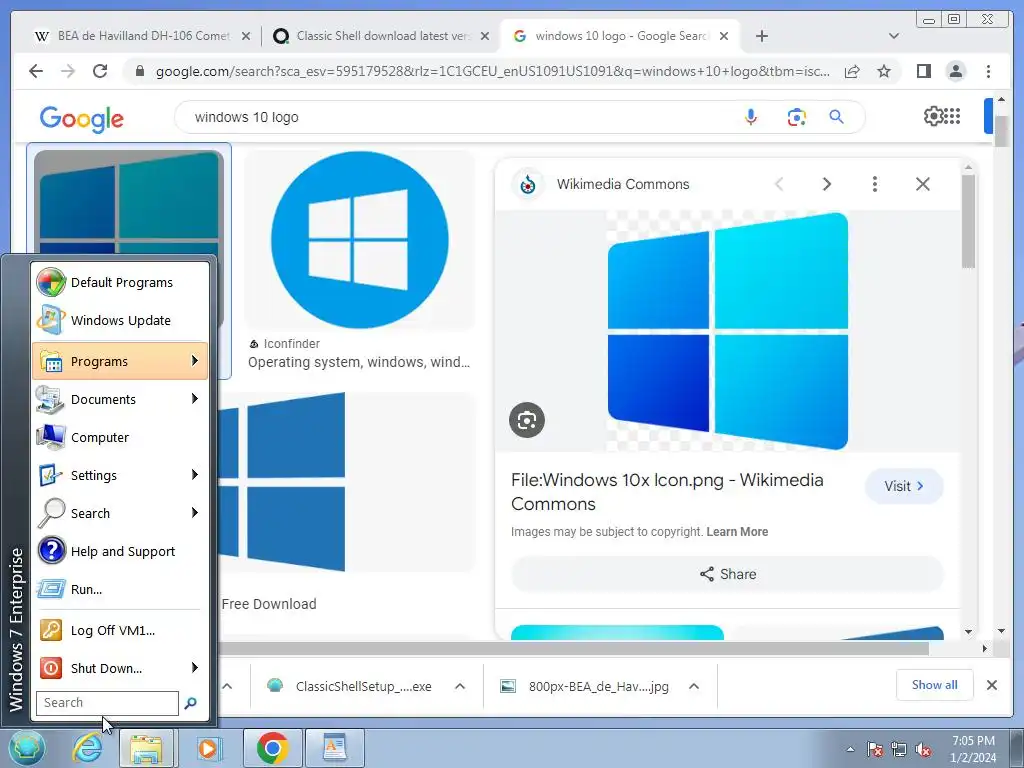Open the Iconfinder round Windows logo thumbnail
Image resolution: width=1024 pixels, height=768 pixels.
tap(359, 240)
